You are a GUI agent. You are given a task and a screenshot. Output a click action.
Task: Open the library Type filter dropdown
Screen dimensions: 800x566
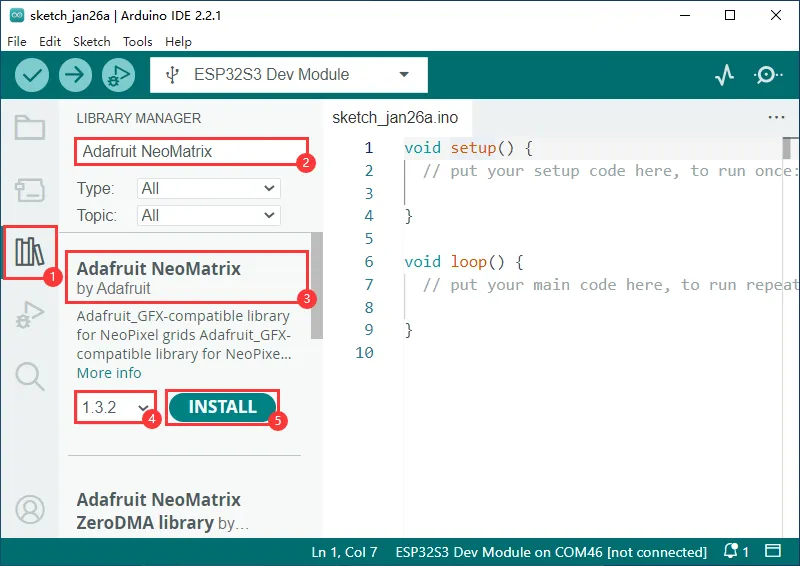[208, 188]
